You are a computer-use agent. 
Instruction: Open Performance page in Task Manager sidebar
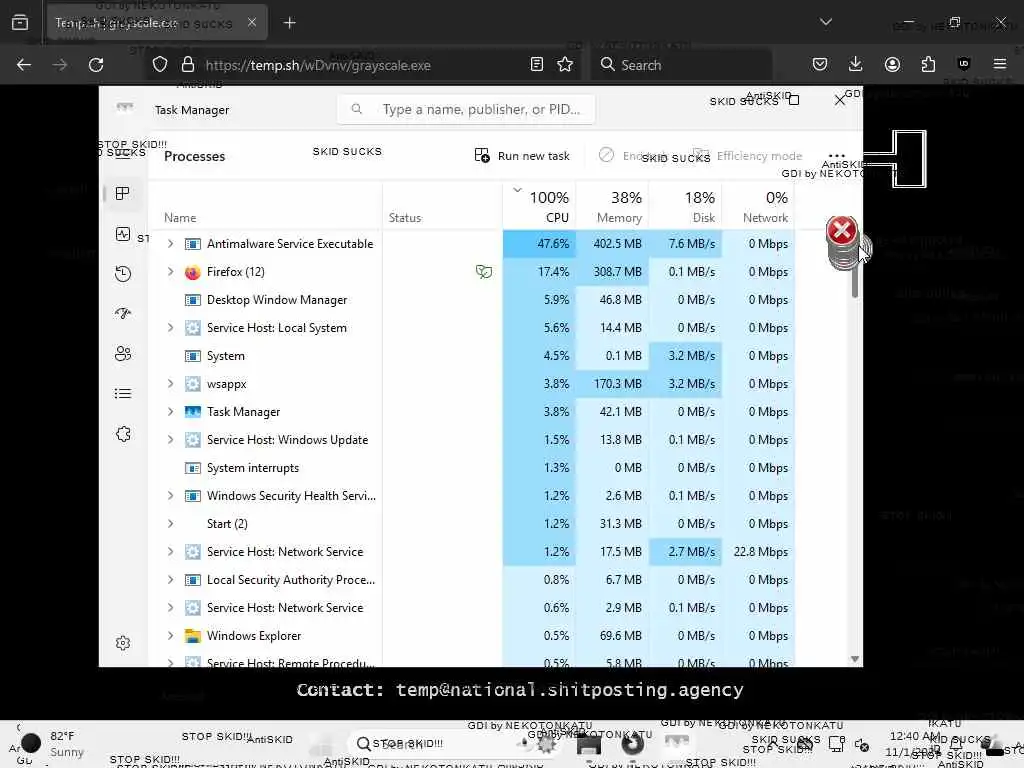click(122, 234)
